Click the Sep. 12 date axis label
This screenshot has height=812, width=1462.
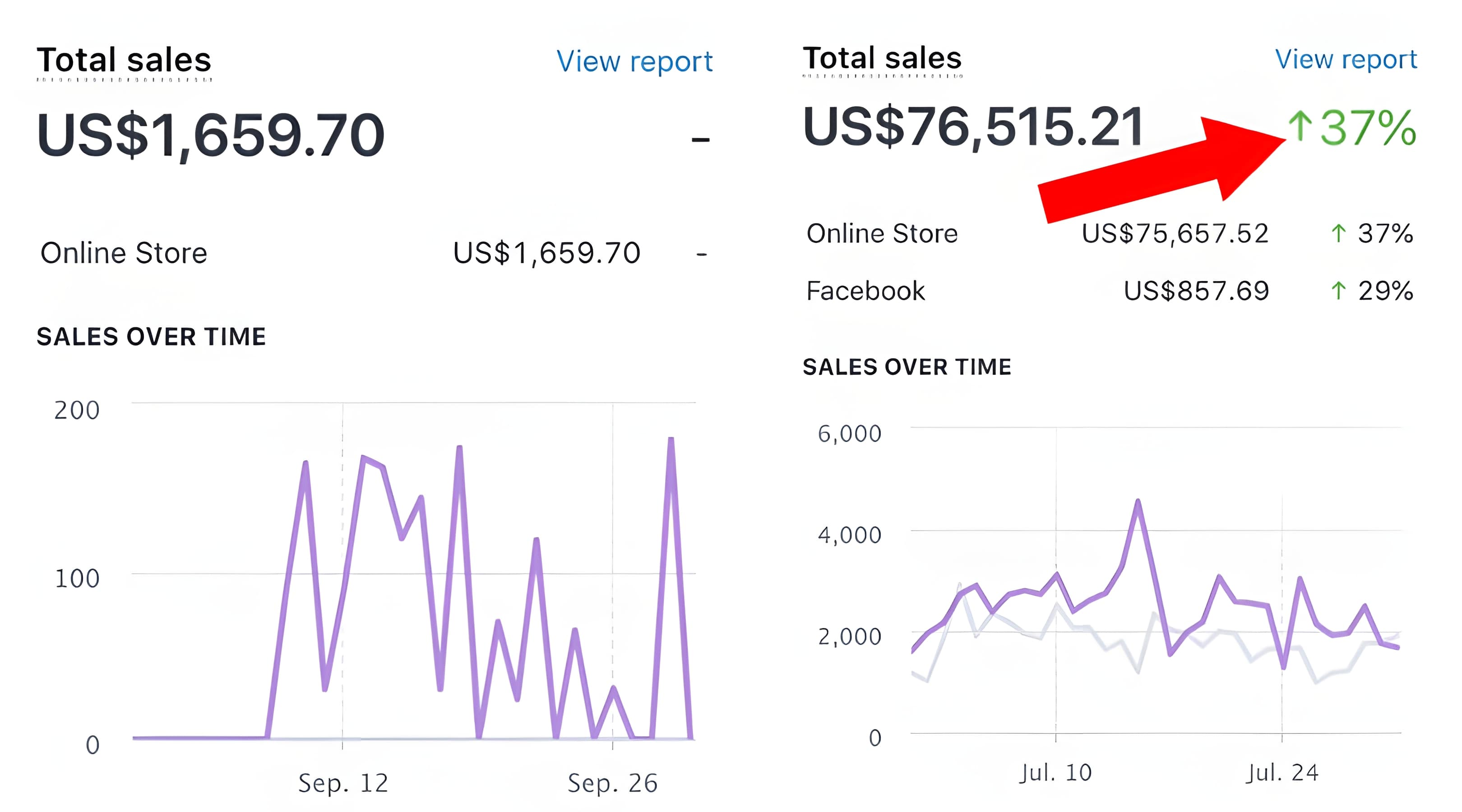pos(343,783)
